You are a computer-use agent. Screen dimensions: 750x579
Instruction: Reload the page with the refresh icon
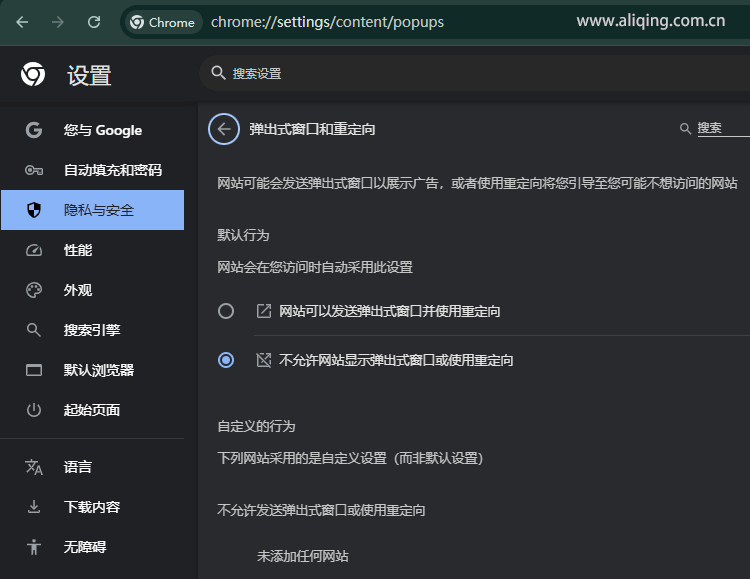(94, 22)
